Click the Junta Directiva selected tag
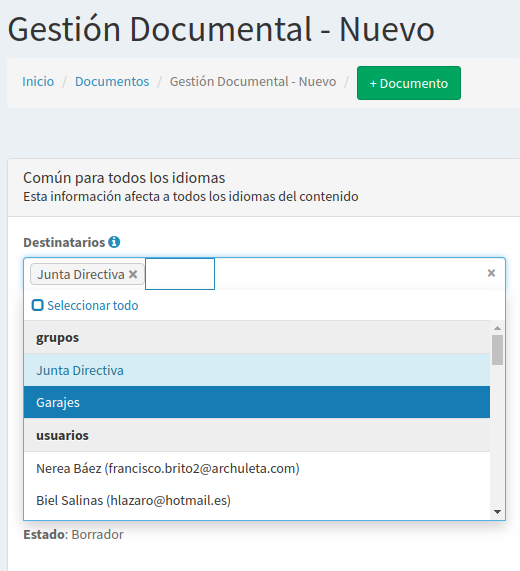Image resolution: width=520 pixels, height=571 pixels. [81, 274]
